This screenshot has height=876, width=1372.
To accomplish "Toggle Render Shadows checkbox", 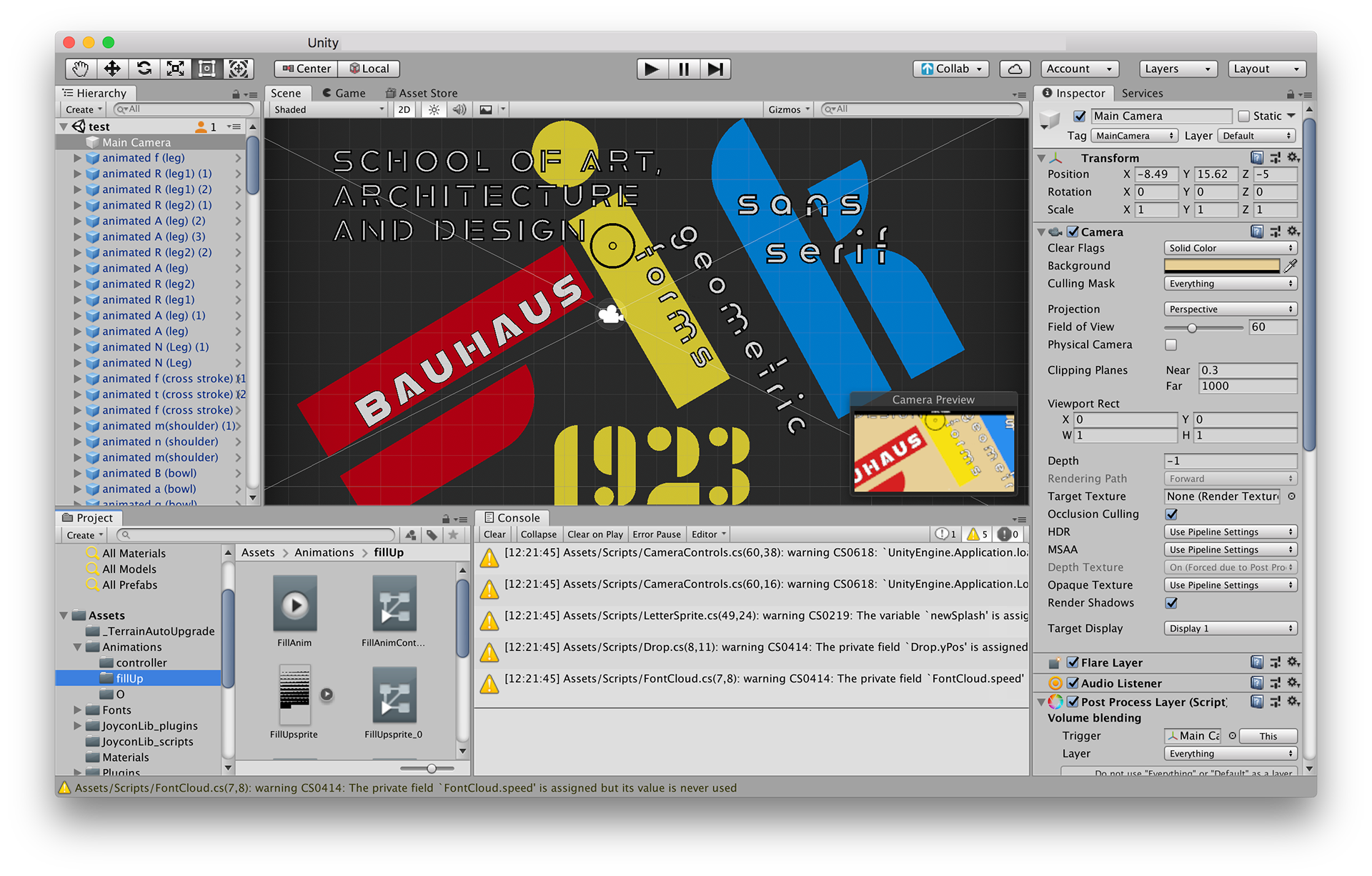I will [x=1171, y=602].
